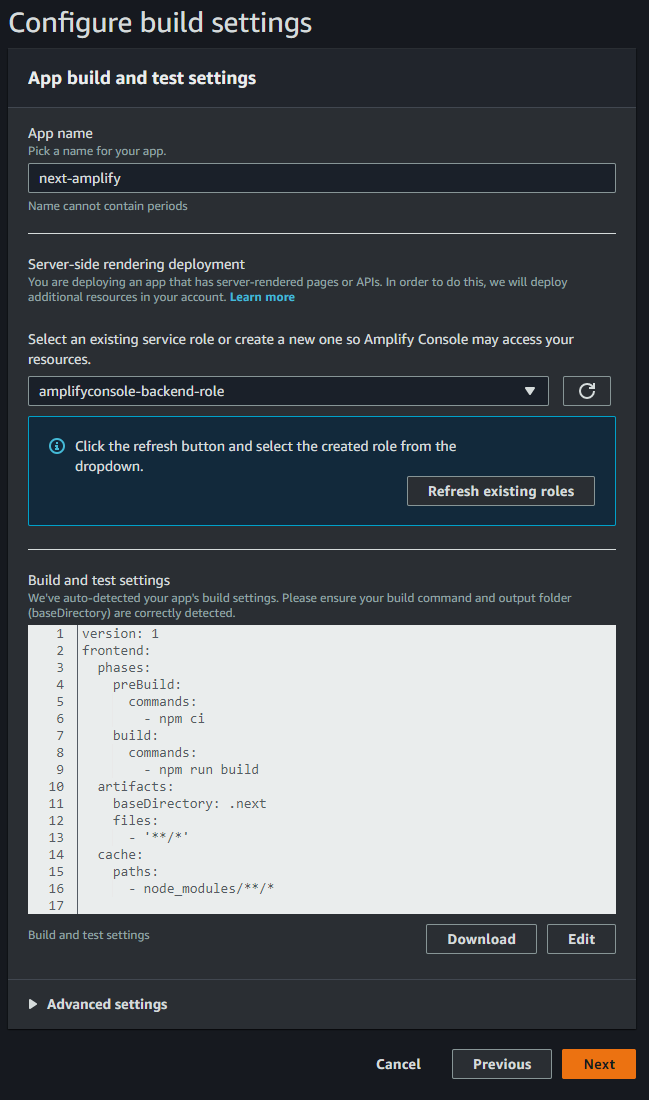Viewport: 649px width, 1100px height.
Task: Download the build settings file
Action: click(x=481, y=939)
